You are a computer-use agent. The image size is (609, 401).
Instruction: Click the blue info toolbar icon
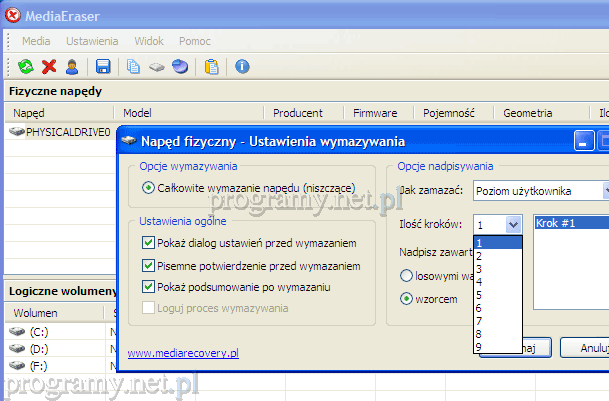pyautogui.click(x=242, y=67)
